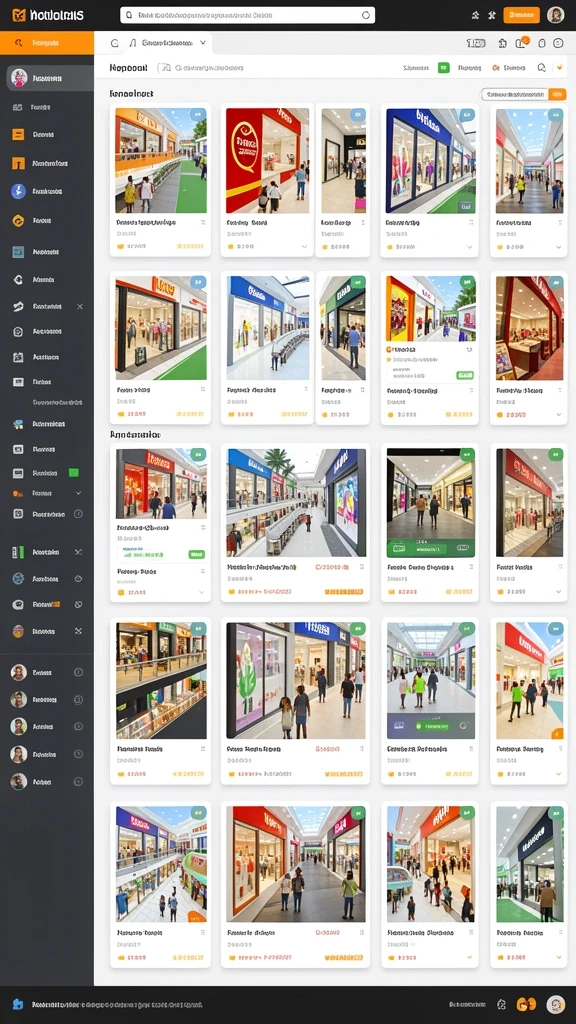Expand the chevron on the second row's last card
Screen dimensions: 576x1024
[x=558, y=415]
